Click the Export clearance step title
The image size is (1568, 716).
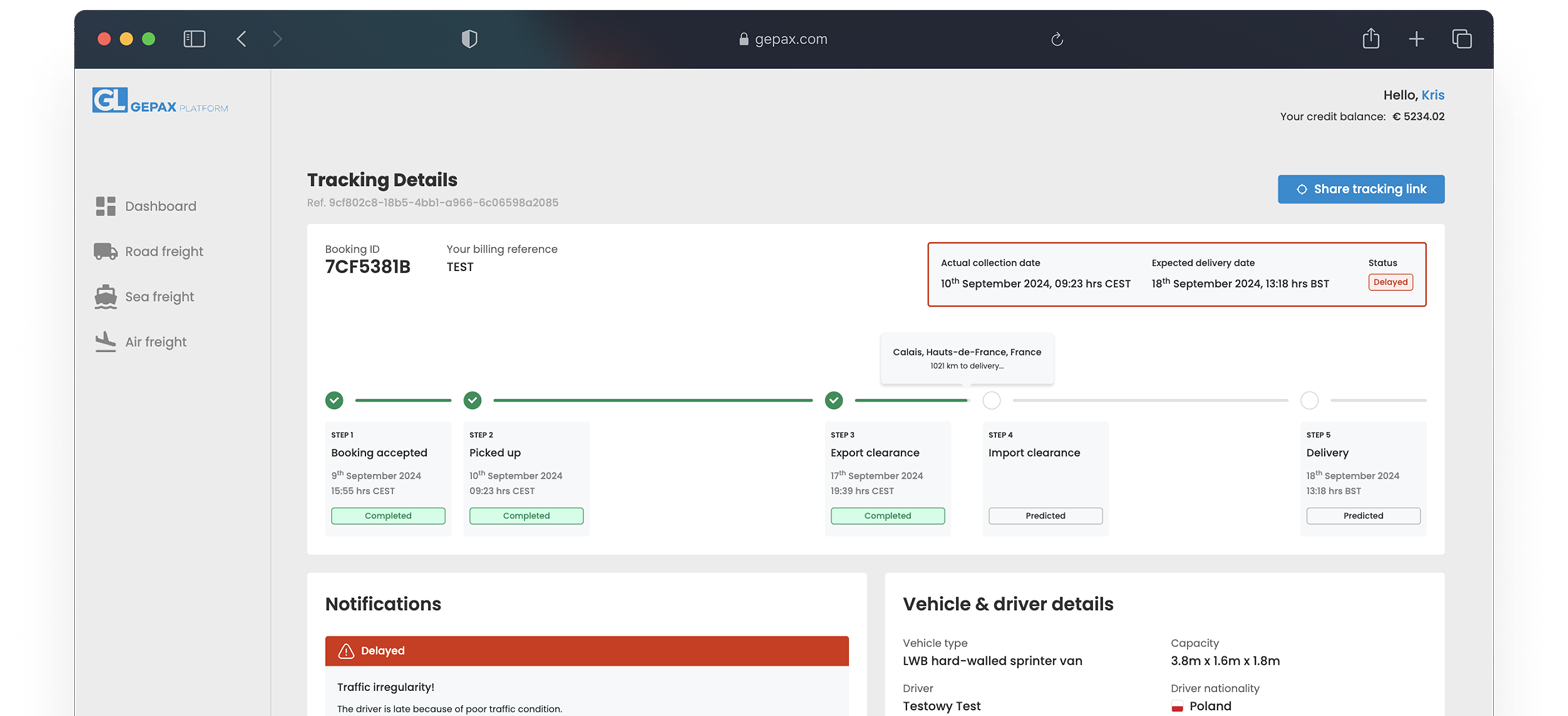[875, 453]
